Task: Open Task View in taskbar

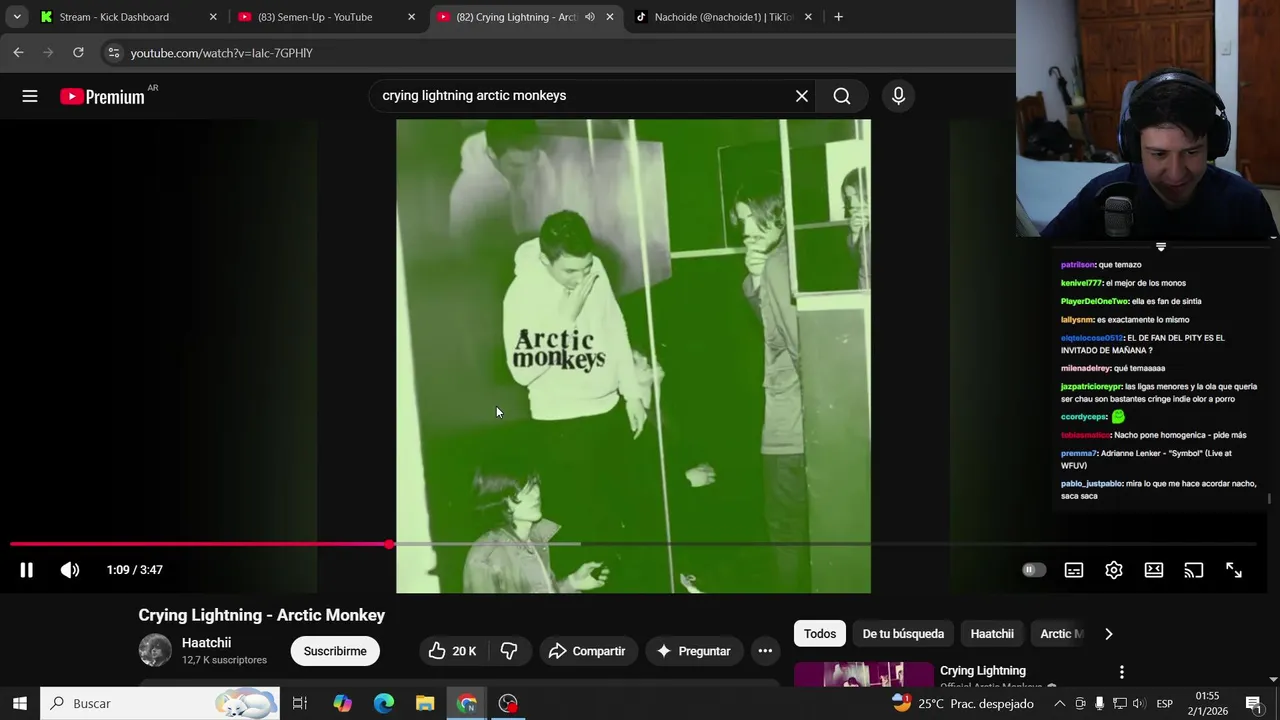Action: [x=299, y=703]
